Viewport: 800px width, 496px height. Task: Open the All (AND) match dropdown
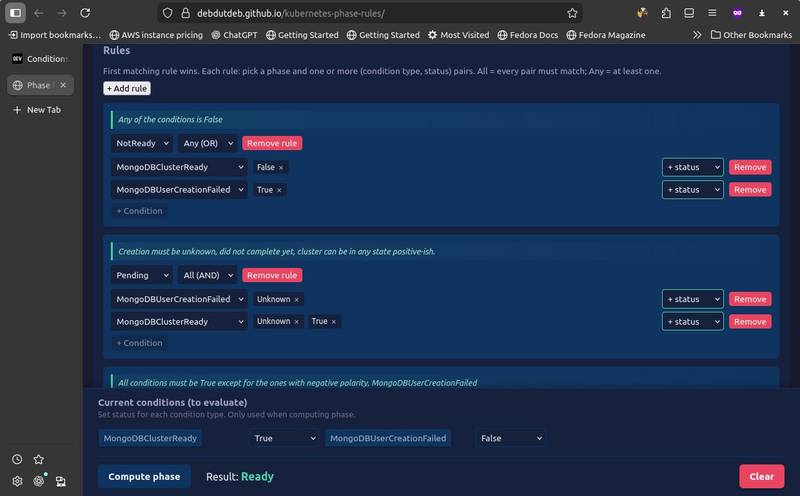[208, 276]
